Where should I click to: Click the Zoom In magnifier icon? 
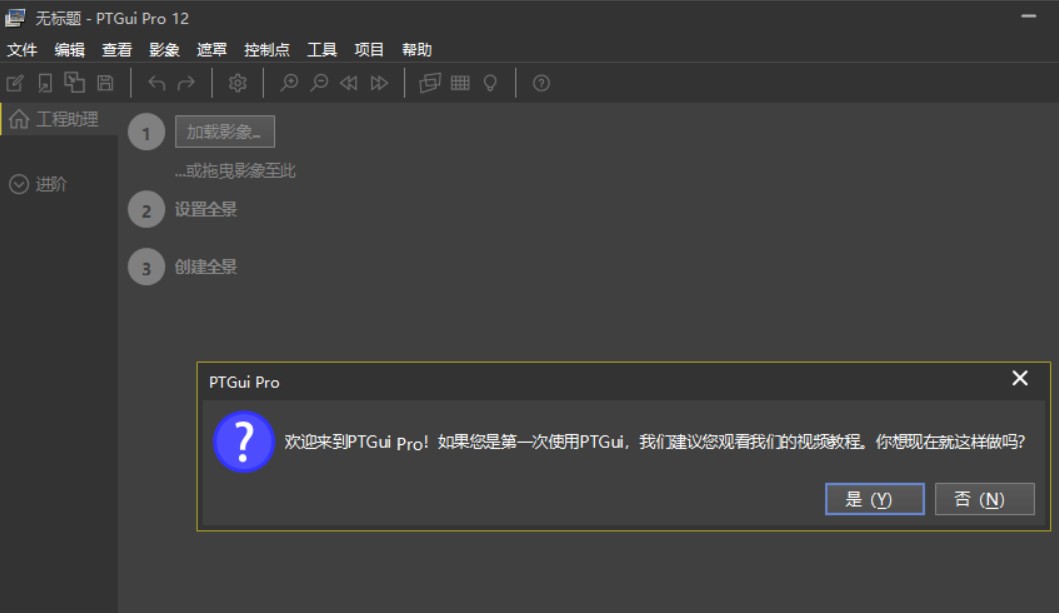(289, 83)
